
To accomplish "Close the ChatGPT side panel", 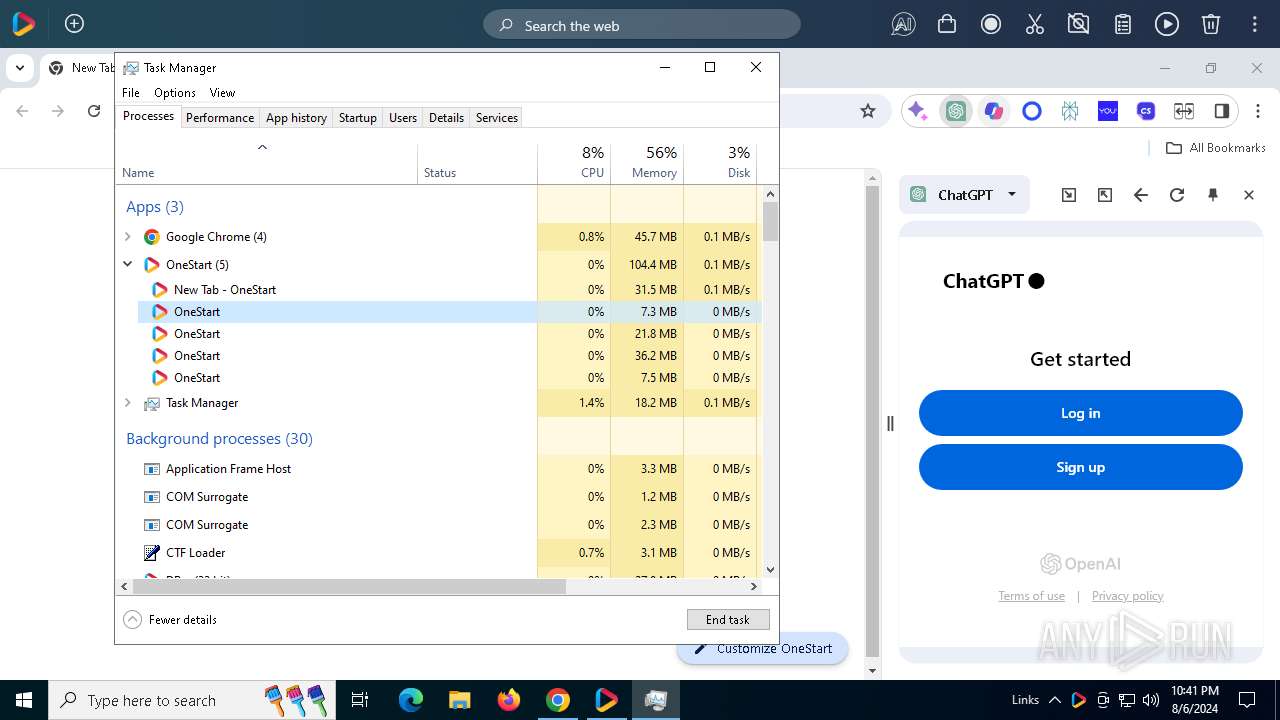I will (1249, 195).
